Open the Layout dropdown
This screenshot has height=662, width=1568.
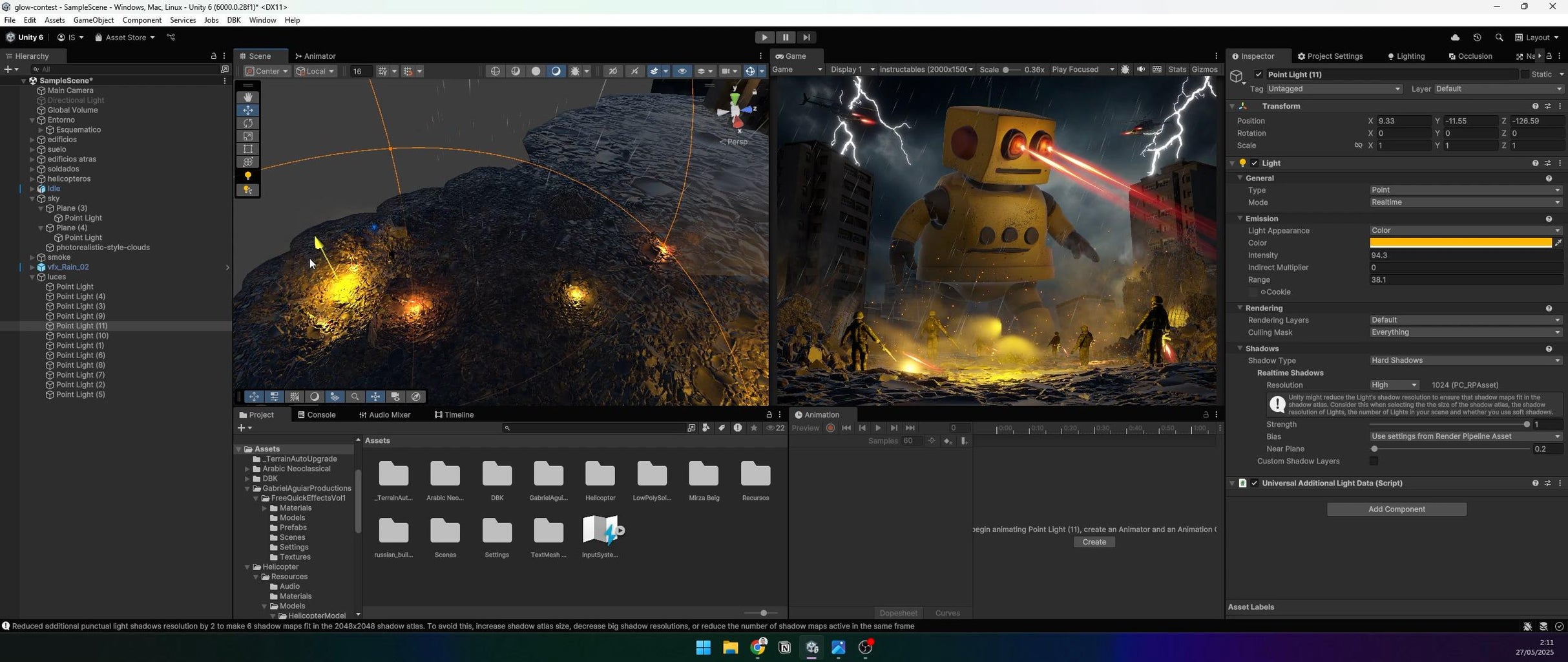1537,37
